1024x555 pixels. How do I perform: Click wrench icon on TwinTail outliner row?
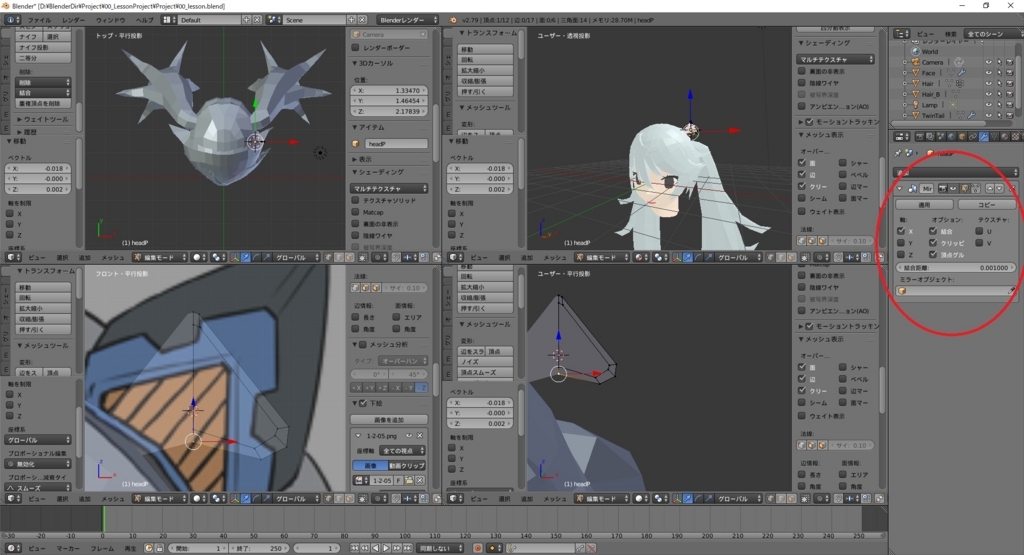click(972, 115)
